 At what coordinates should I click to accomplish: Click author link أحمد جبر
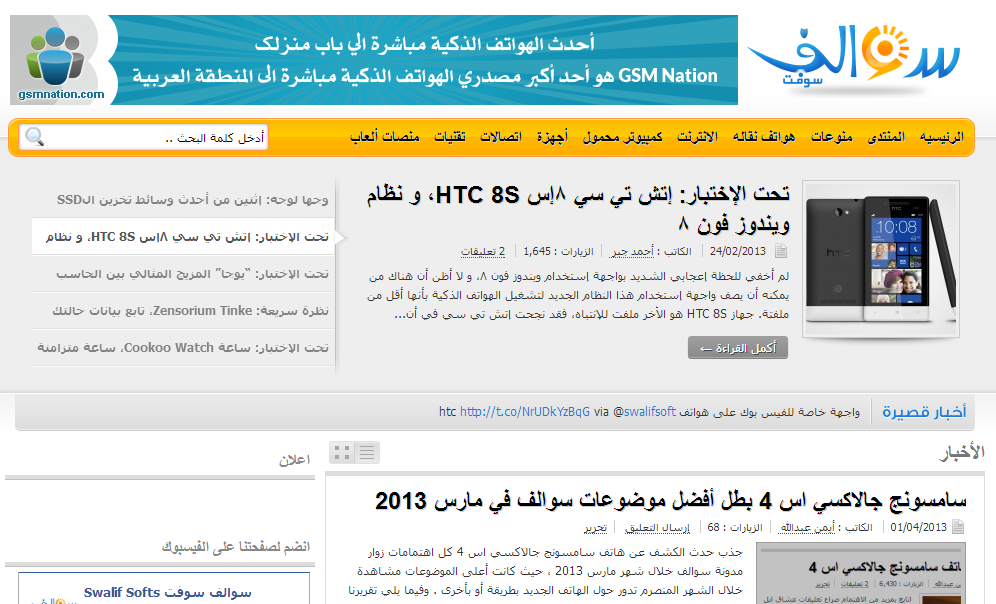coord(632,252)
